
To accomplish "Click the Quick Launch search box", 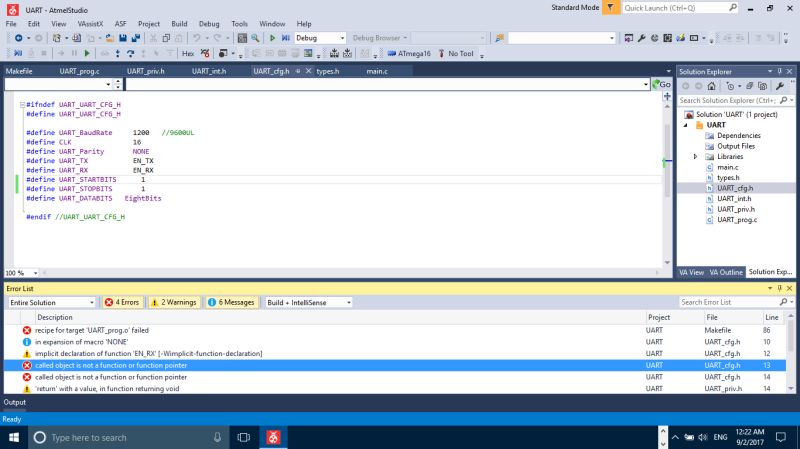I will (675, 8).
